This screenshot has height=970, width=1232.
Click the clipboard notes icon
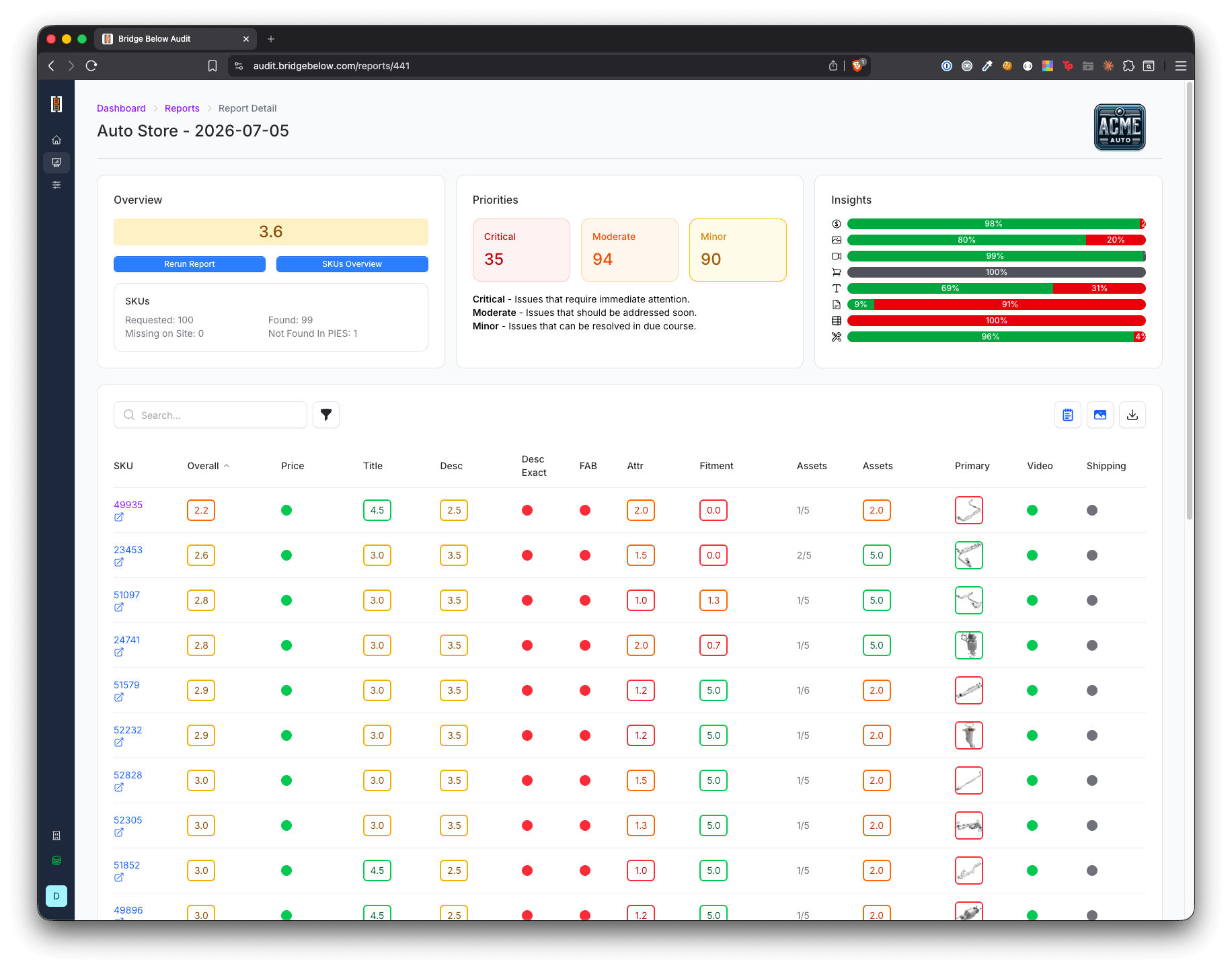[x=1068, y=415]
